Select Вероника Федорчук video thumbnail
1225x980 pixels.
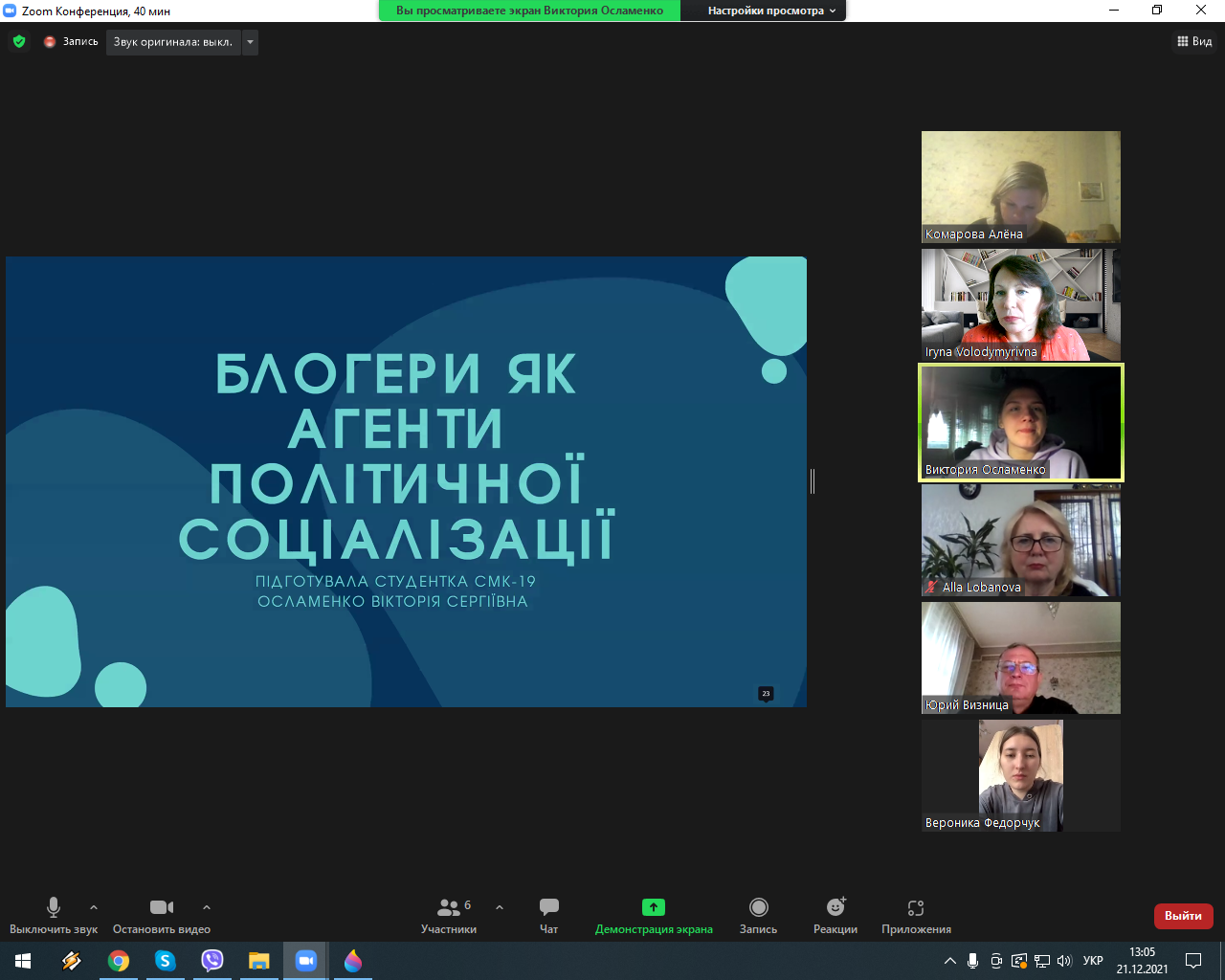tap(1021, 775)
